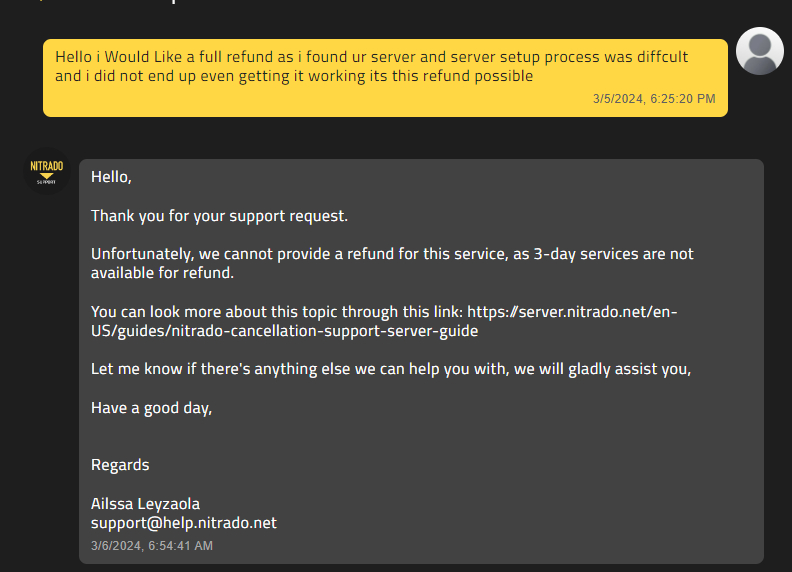Click the support@help.nitrado.net email address
This screenshot has height=572, width=792.
tap(183, 523)
